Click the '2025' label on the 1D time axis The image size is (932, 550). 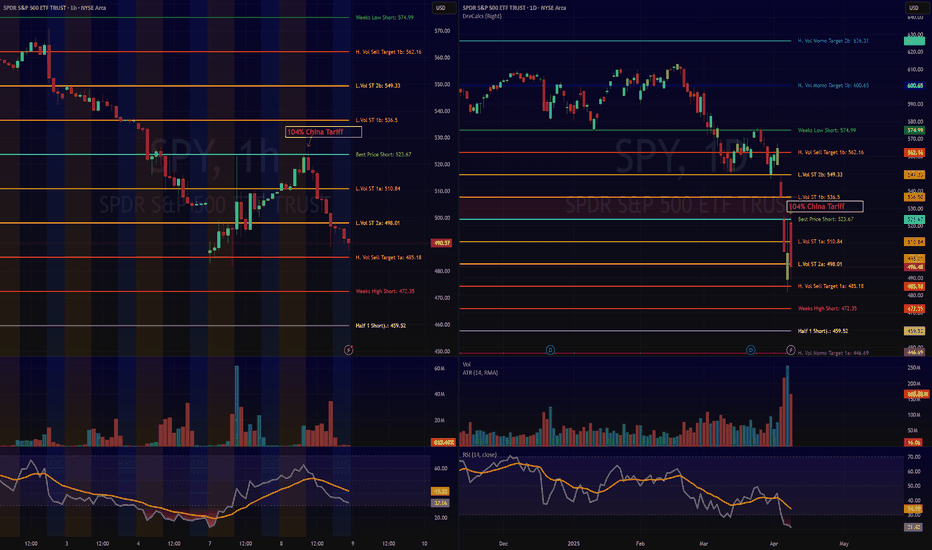[573, 543]
